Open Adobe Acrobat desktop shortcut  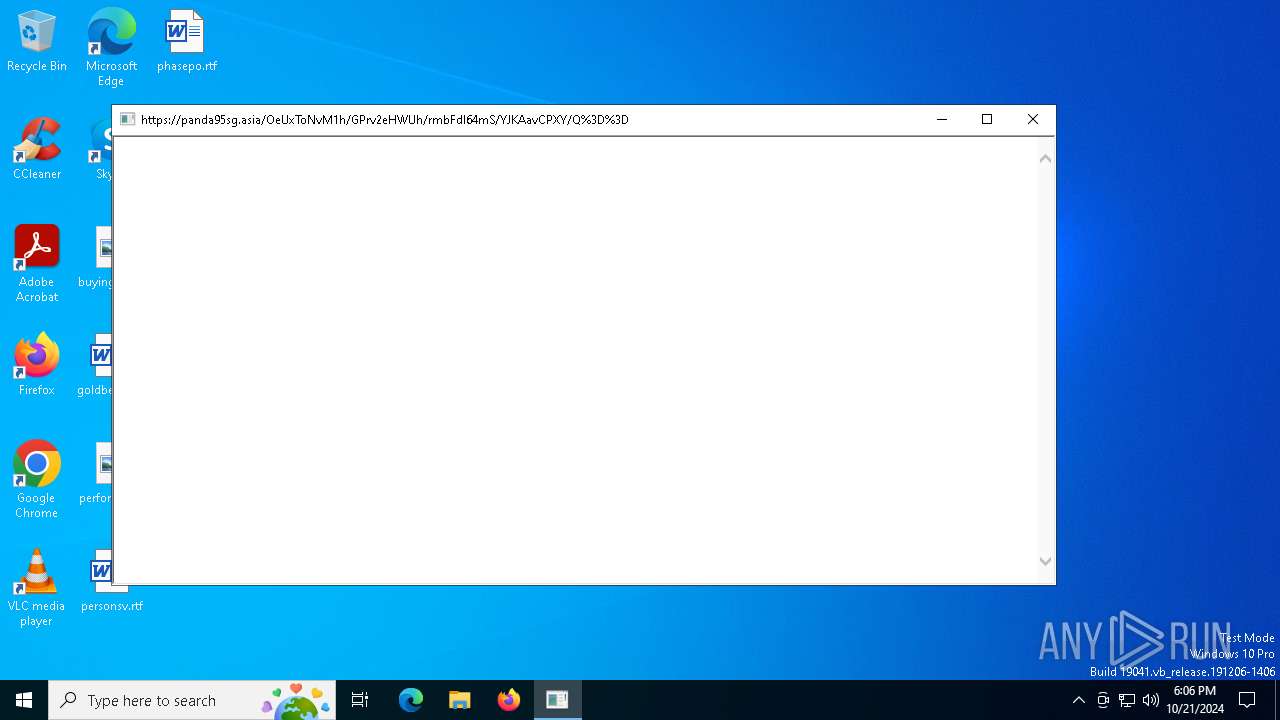(37, 264)
